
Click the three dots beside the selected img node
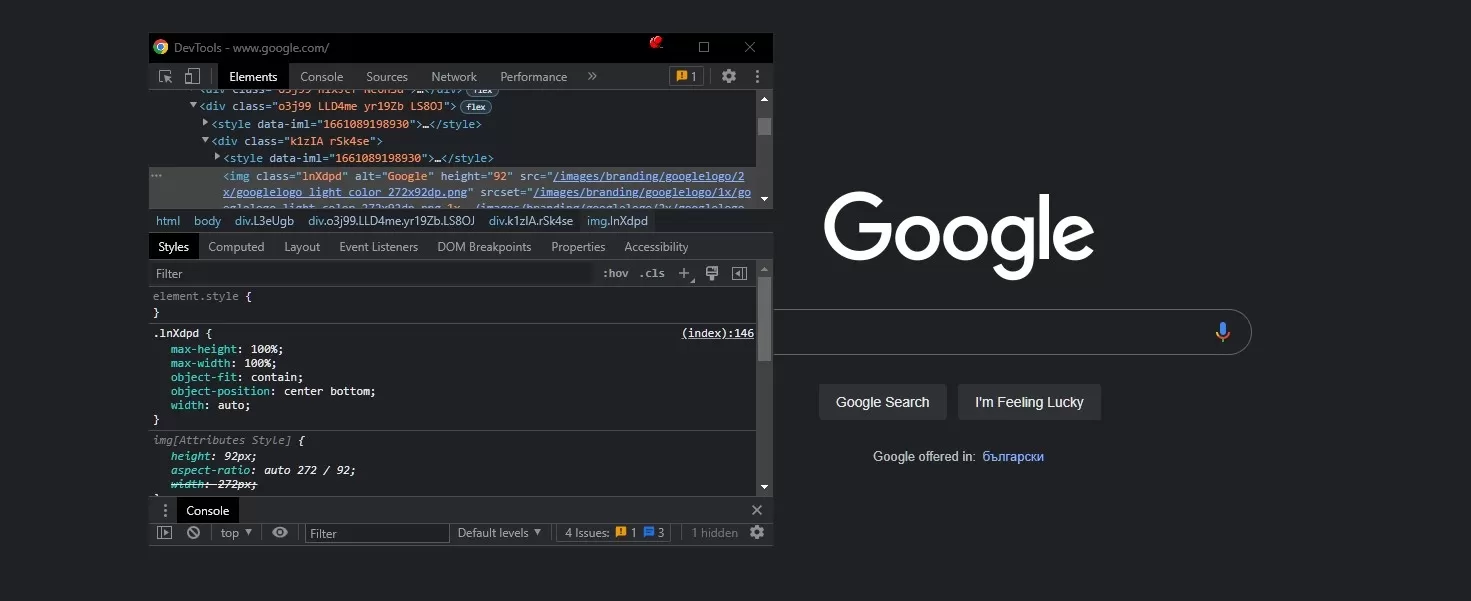(156, 175)
